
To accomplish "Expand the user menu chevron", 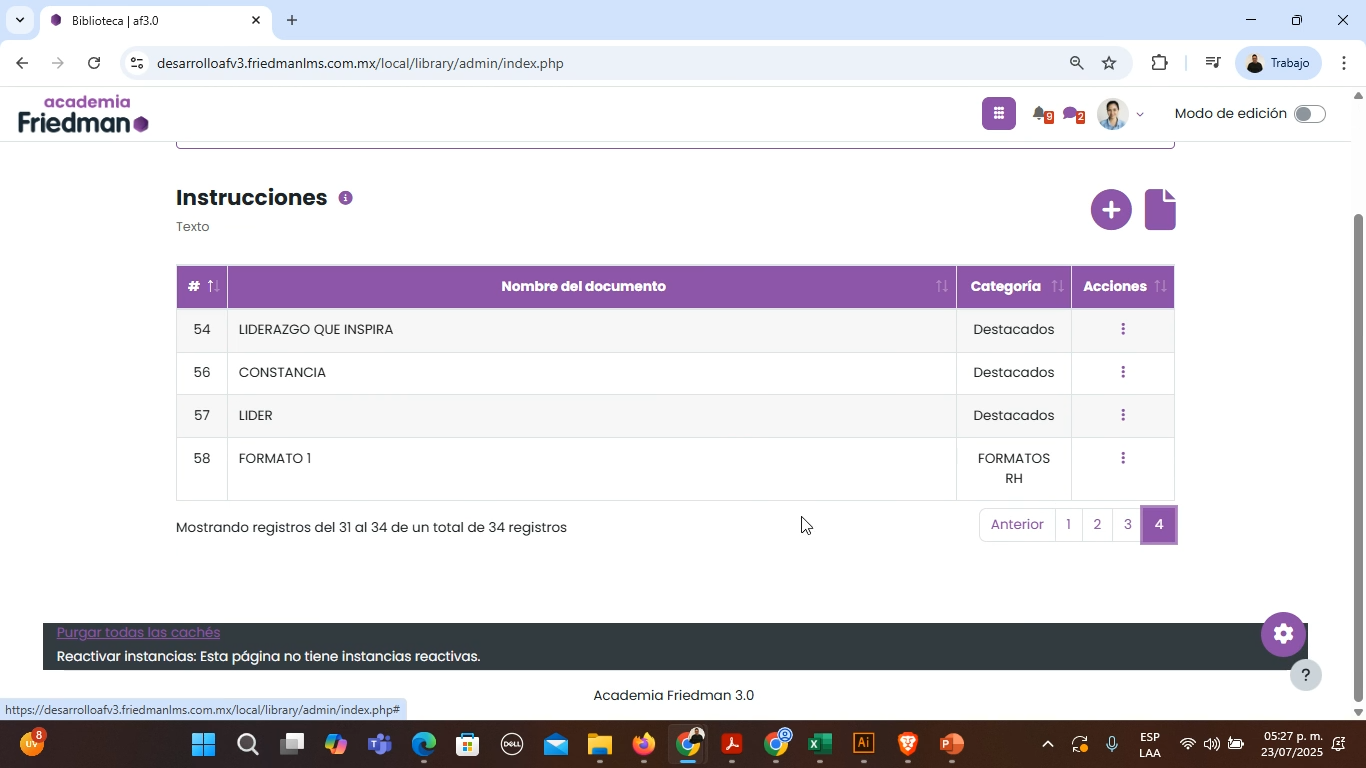I will 1139,115.
